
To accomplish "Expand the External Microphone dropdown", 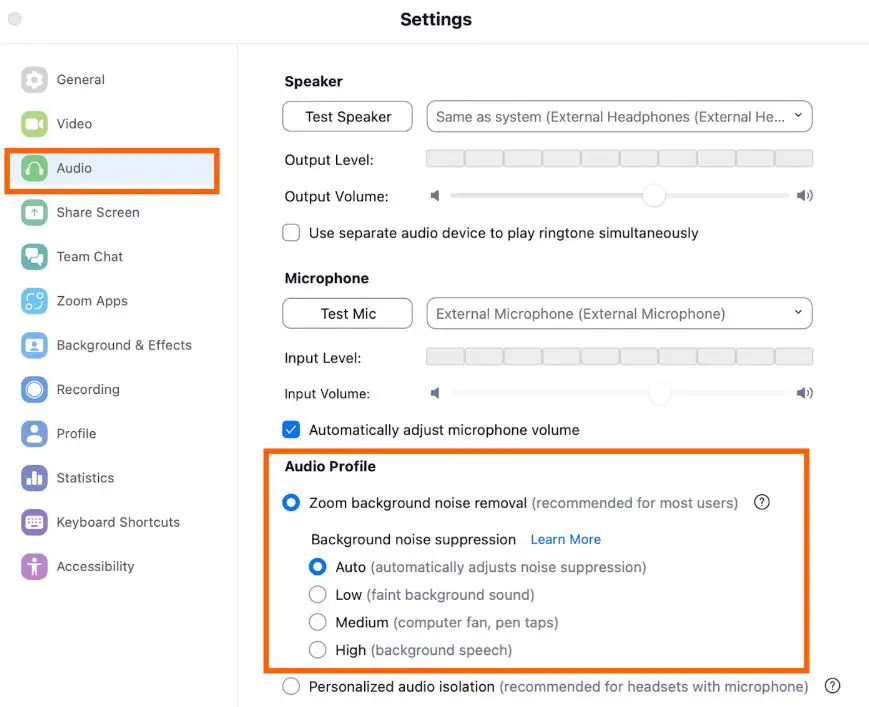I will coord(619,314).
